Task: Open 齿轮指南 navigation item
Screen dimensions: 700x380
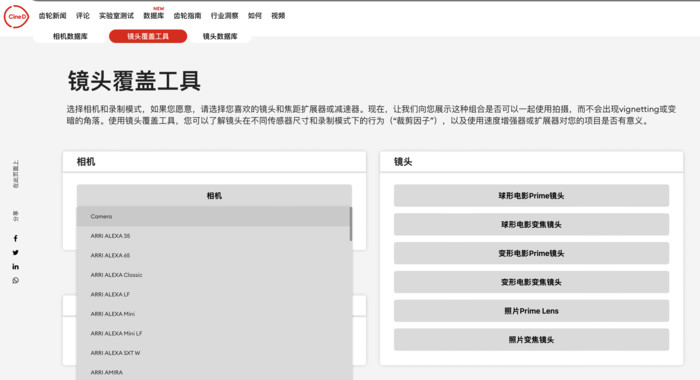Action: (x=187, y=16)
